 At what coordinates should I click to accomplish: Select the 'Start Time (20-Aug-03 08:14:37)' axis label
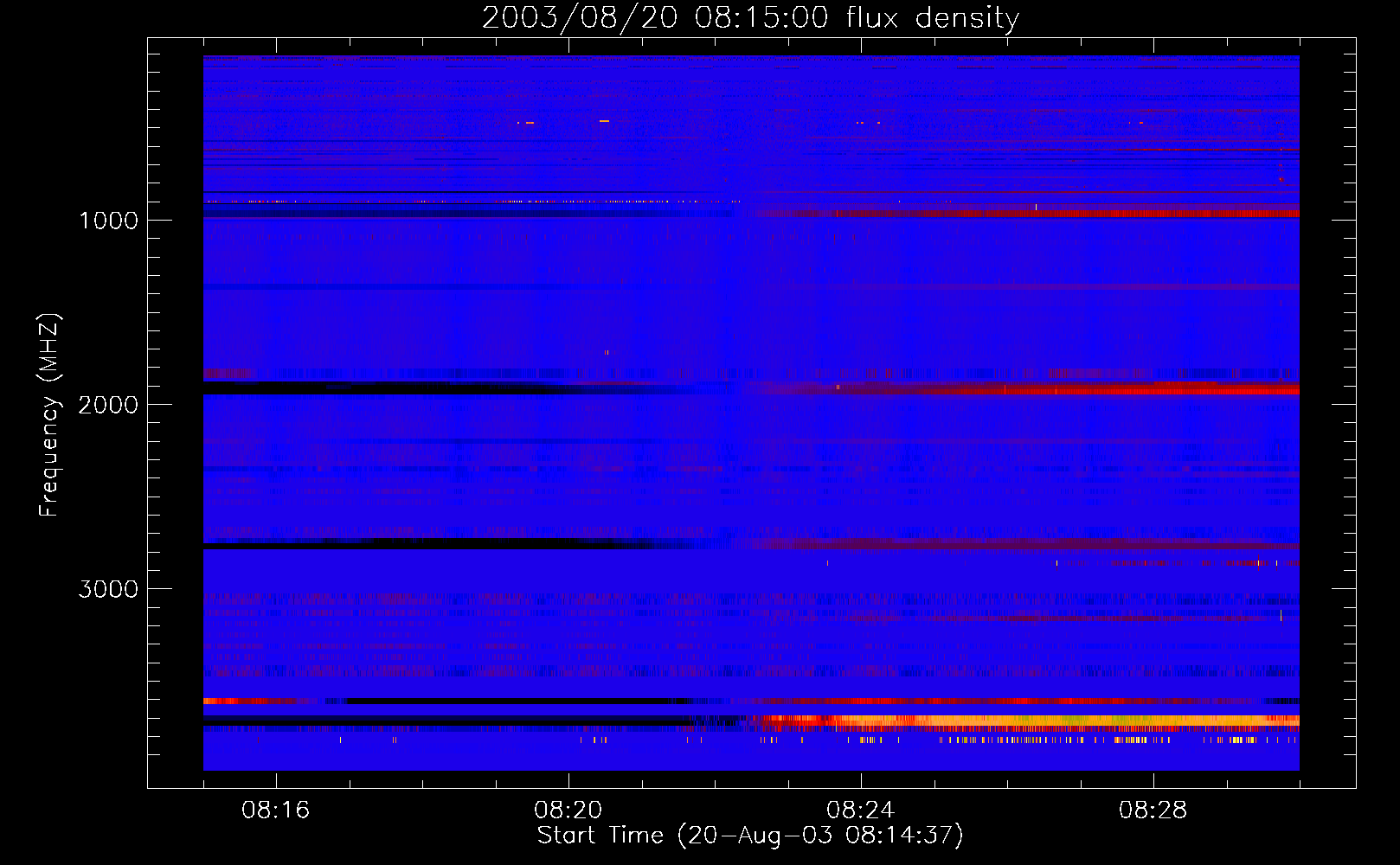coord(750,836)
